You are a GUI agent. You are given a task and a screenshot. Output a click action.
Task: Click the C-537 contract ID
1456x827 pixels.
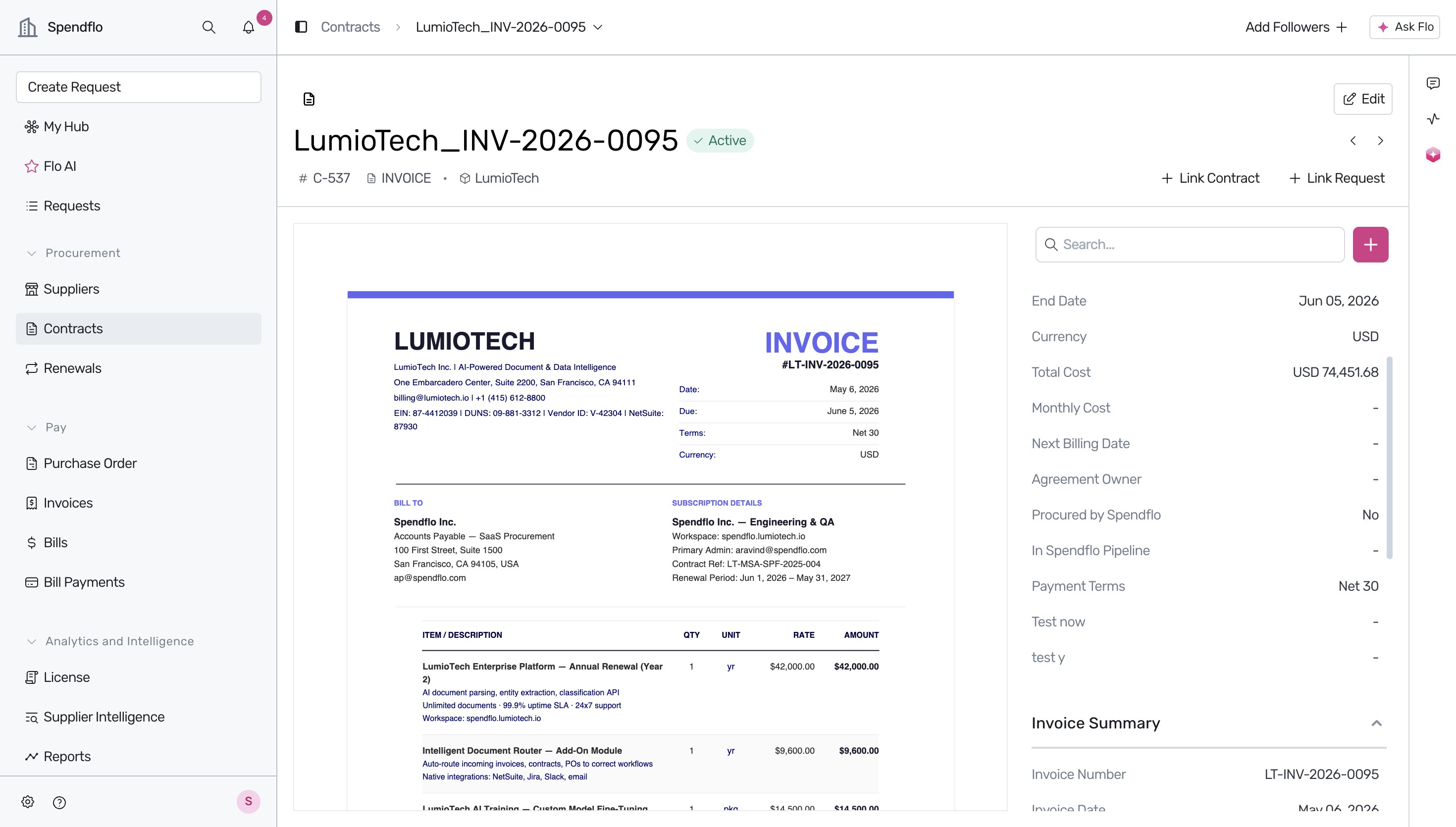tap(325, 178)
